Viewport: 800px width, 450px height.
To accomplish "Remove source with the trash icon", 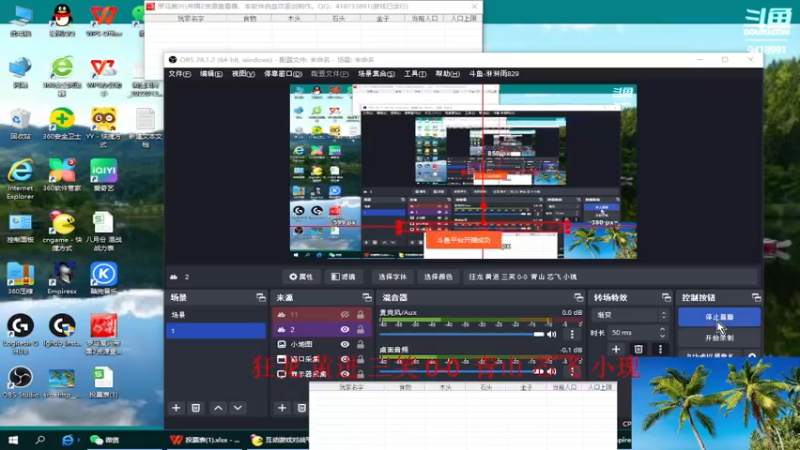I will (x=302, y=408).
